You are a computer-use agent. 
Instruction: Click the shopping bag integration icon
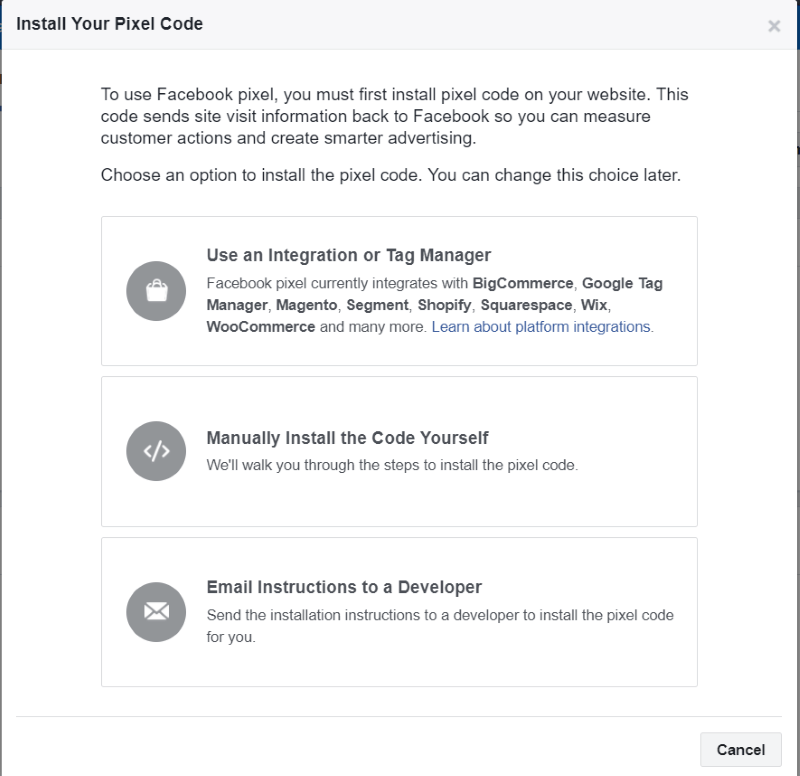click(x=156, y=291)
